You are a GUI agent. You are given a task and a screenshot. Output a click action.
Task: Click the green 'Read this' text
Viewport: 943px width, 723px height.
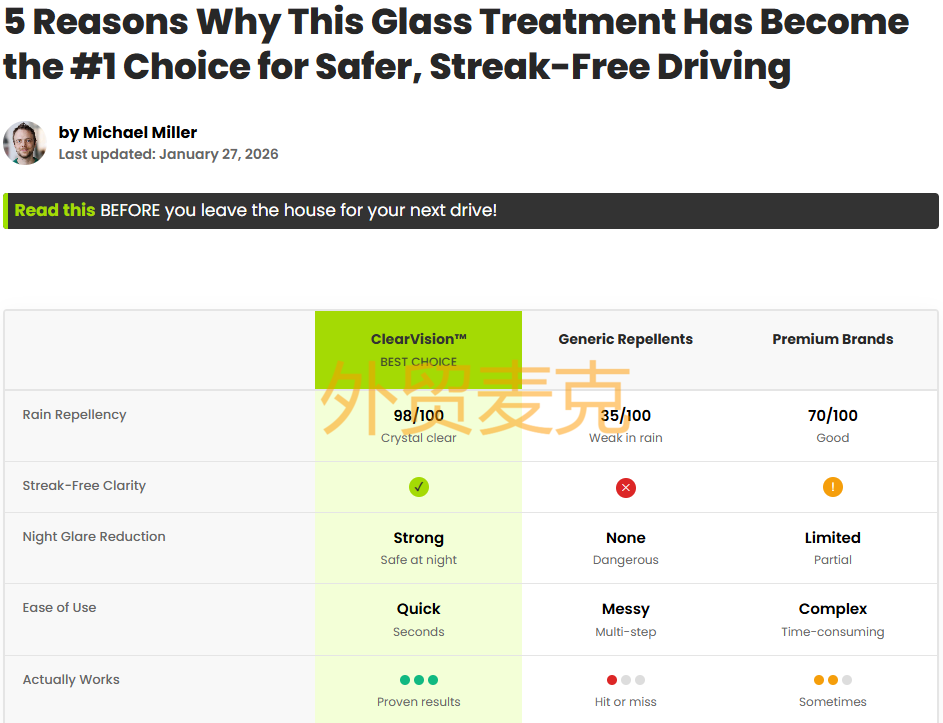[x=55, y=210]
